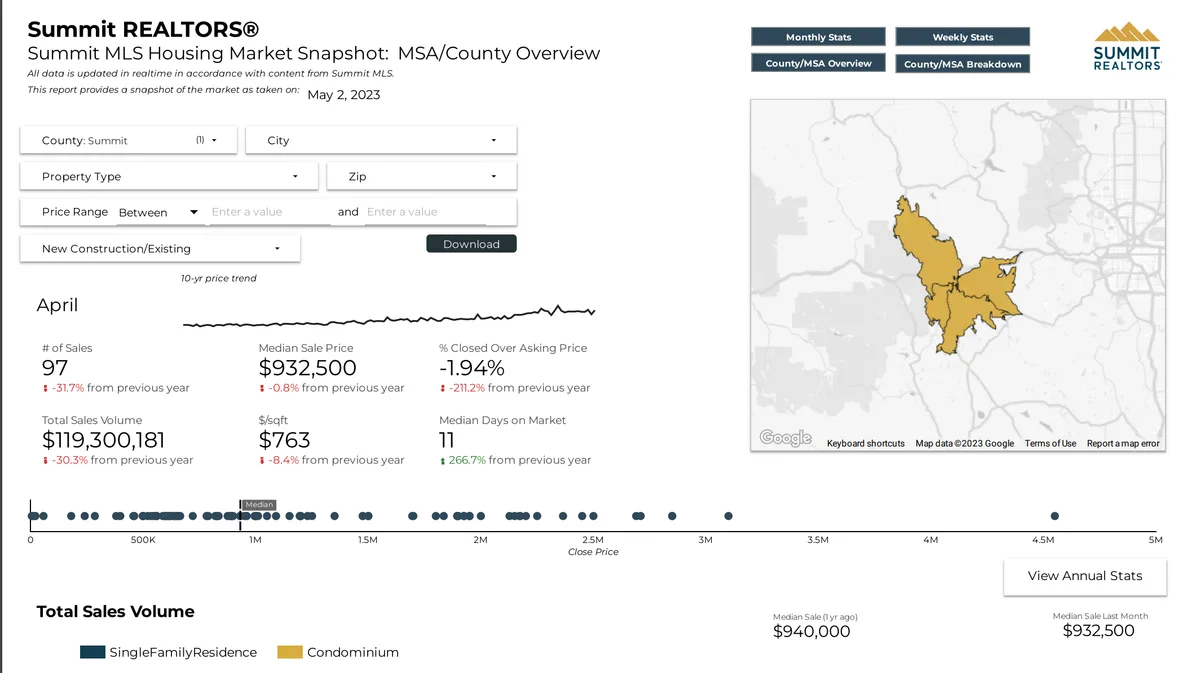Viewport: 1200px width, 673px height.
Task: Click the Google logo on map
Action: pyautogui.click(x=785, y=438)
